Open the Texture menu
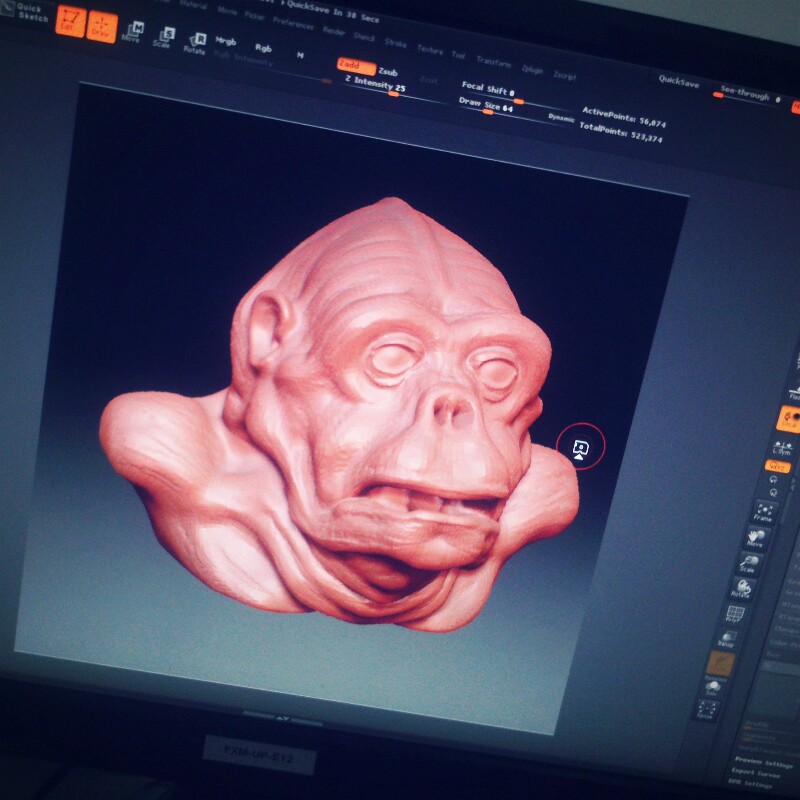 click(430, 49)
